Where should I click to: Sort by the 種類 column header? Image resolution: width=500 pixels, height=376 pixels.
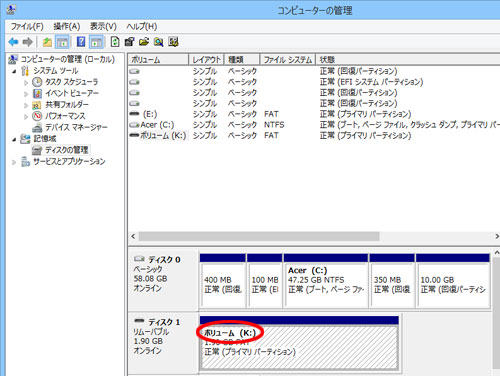click(242, 60)
